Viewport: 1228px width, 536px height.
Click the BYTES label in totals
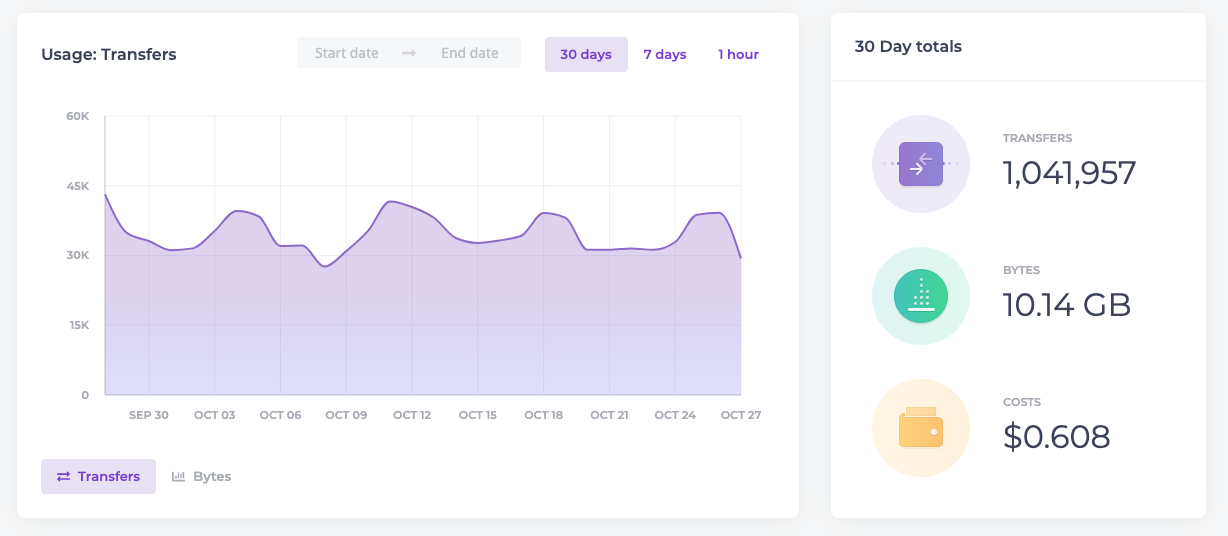coord(1022,270)
